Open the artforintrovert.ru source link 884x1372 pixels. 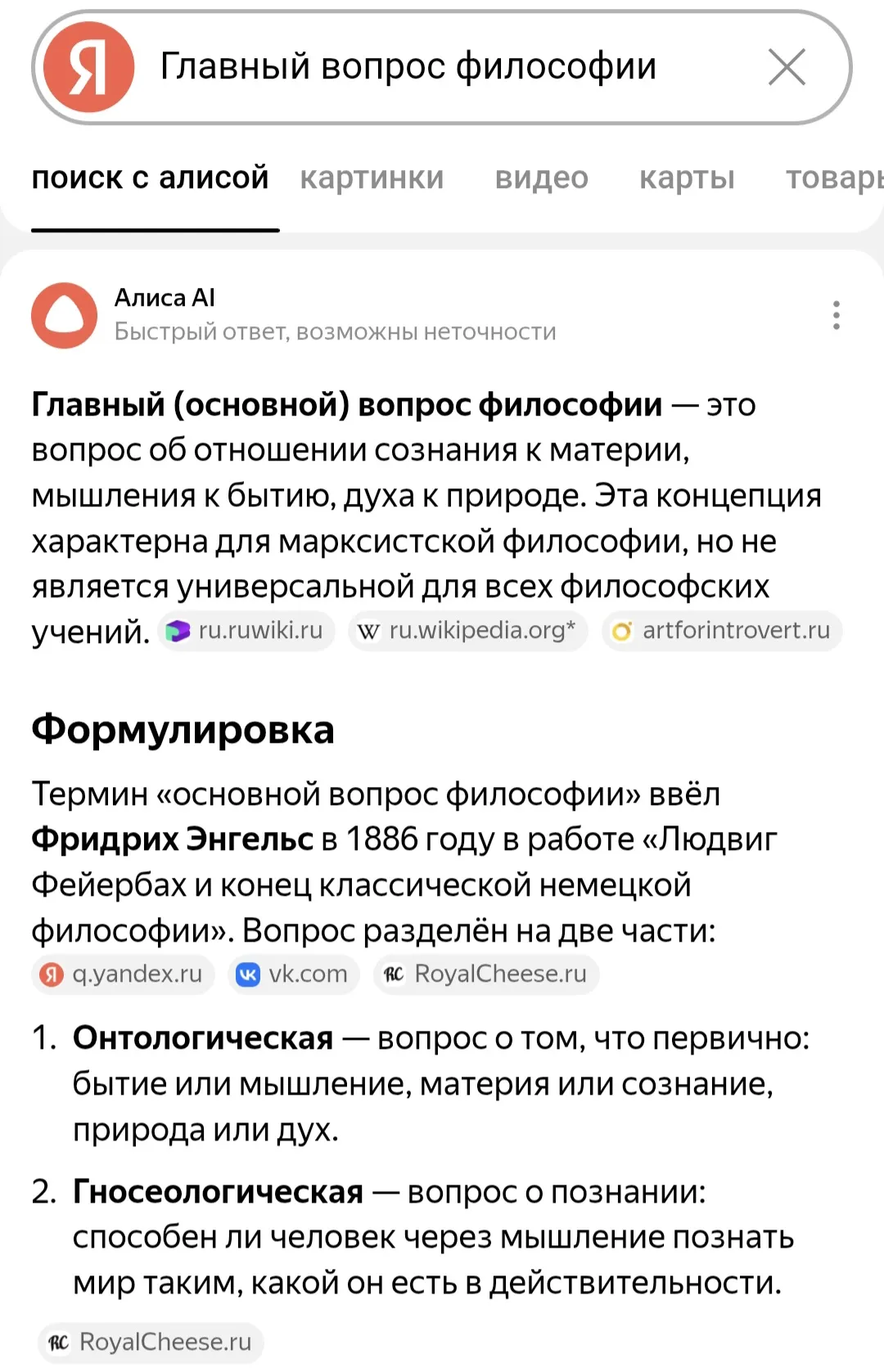[723, 631]
